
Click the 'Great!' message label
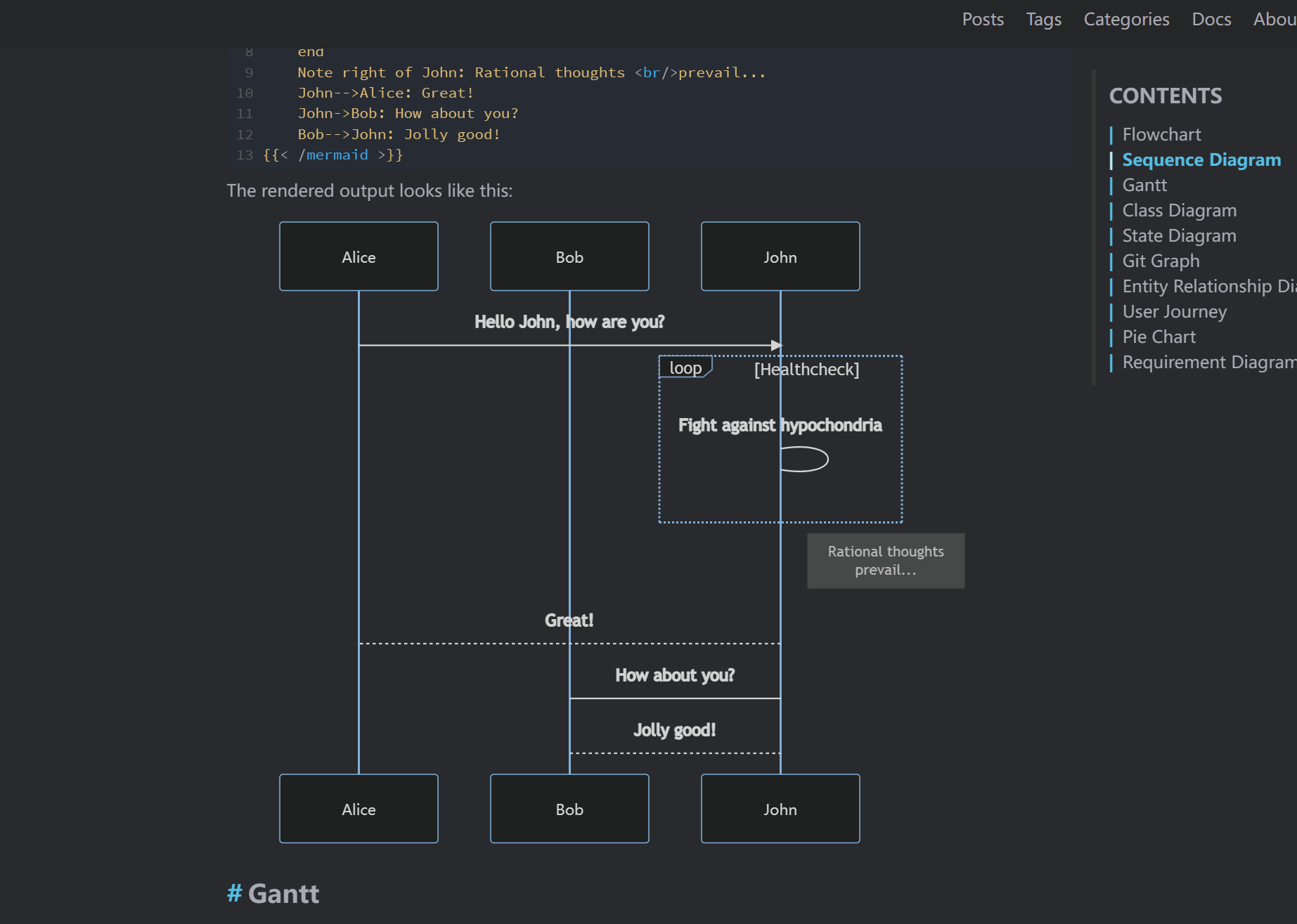[x=569, y=620]
